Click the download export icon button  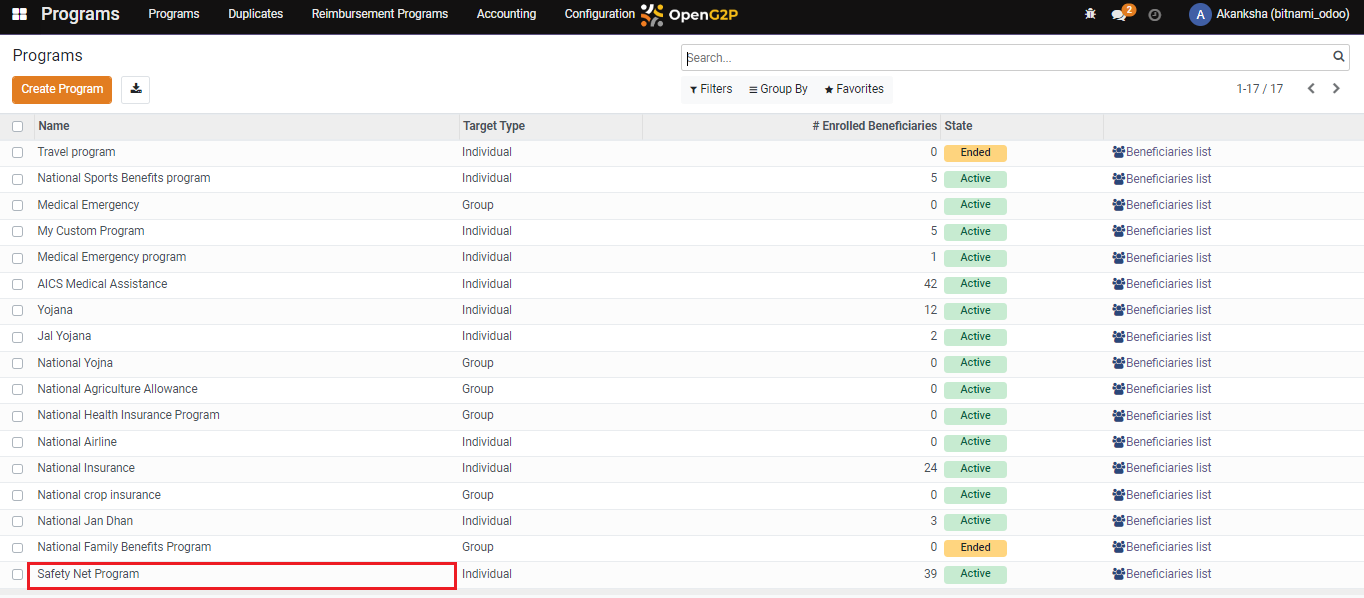click(x=135, y=89)
